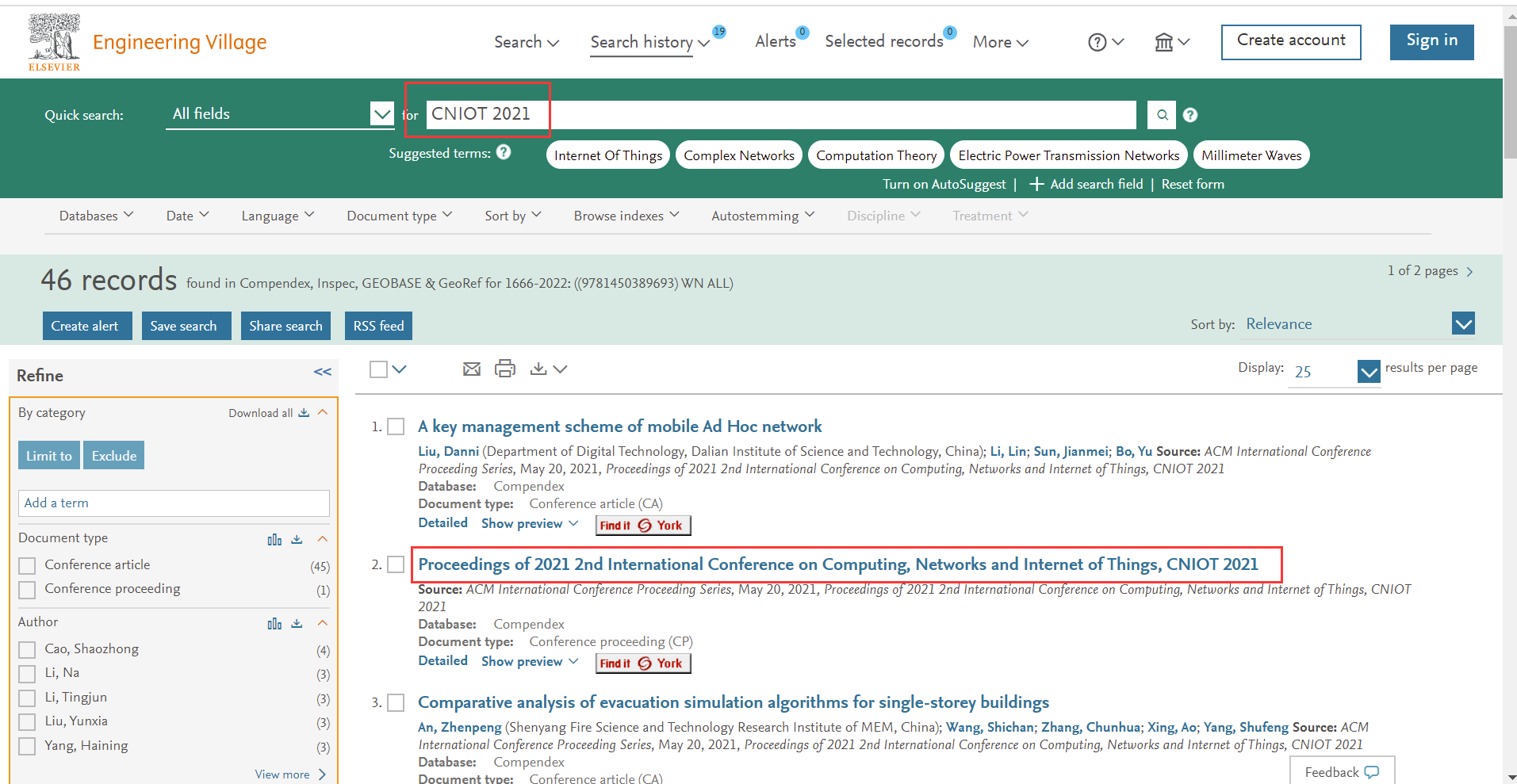The width and height of the screenshot is (1517, 784).
Task: Open the All fields dropdown
Action: tap(381, 114)
